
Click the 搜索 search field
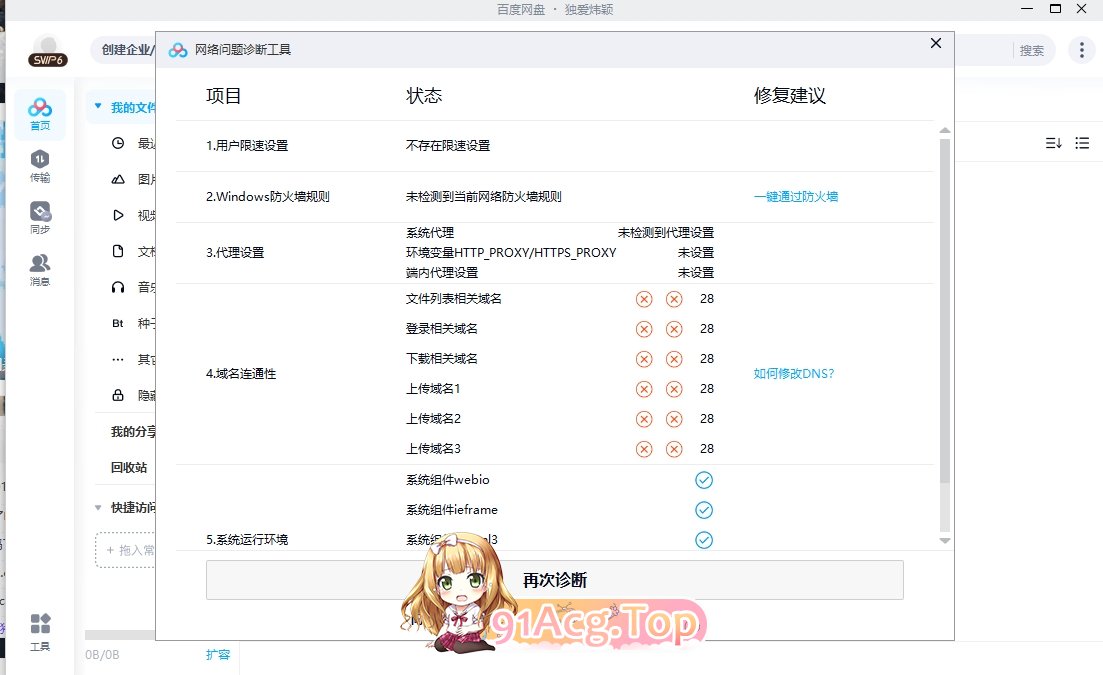click(1030, 50)
